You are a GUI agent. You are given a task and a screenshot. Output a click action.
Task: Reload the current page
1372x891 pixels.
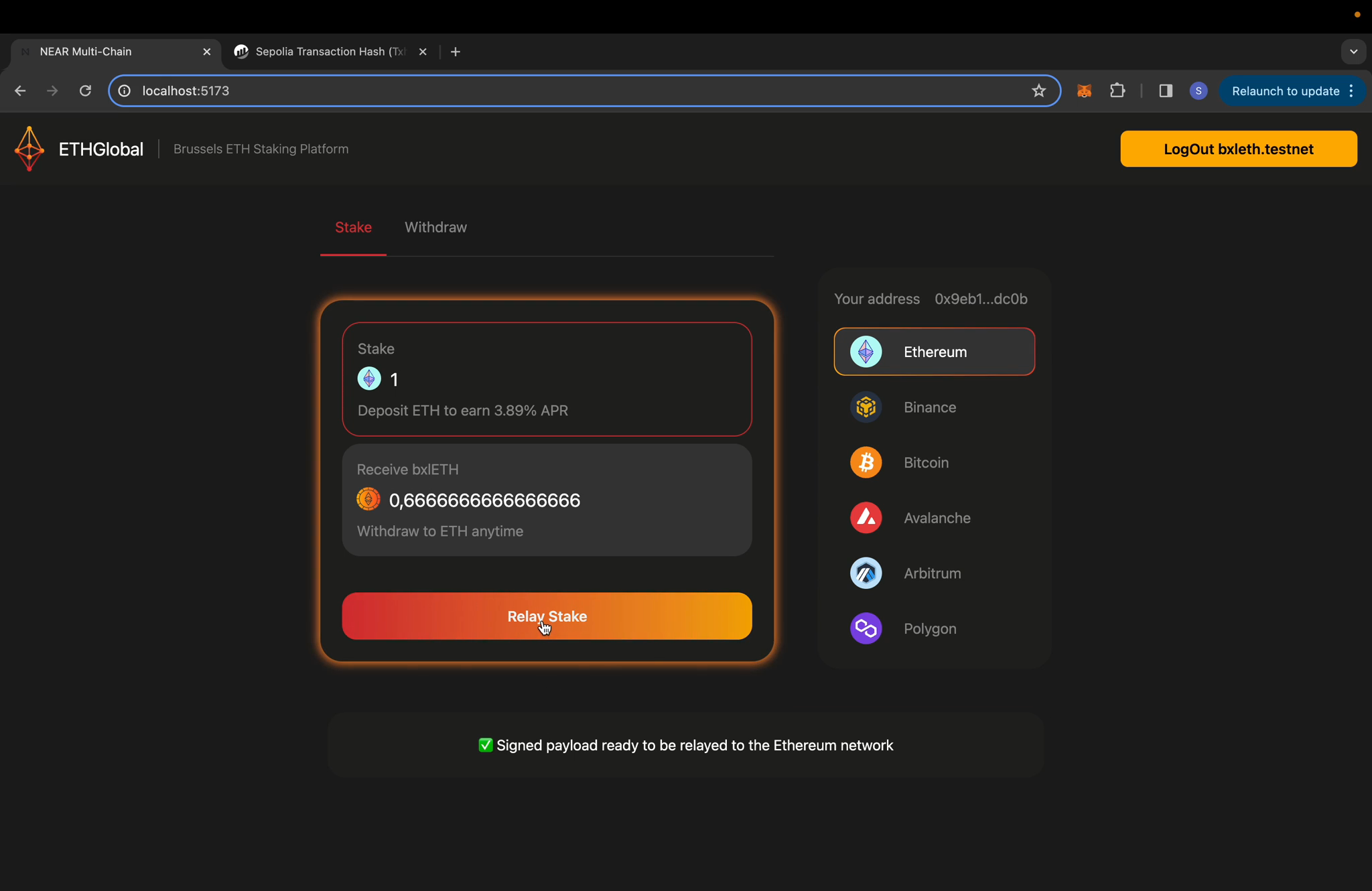(x=85, y=90)
